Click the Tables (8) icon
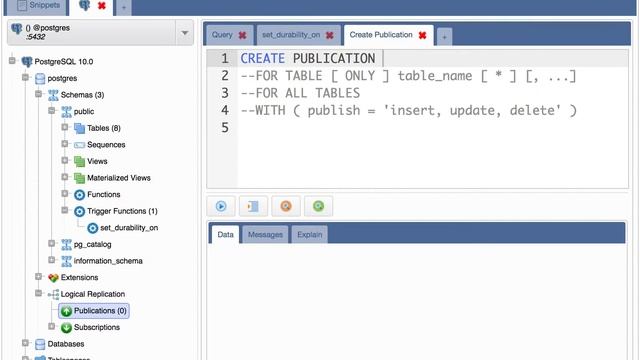The width and height of the screenshot is (640, 360). point(79,129)
